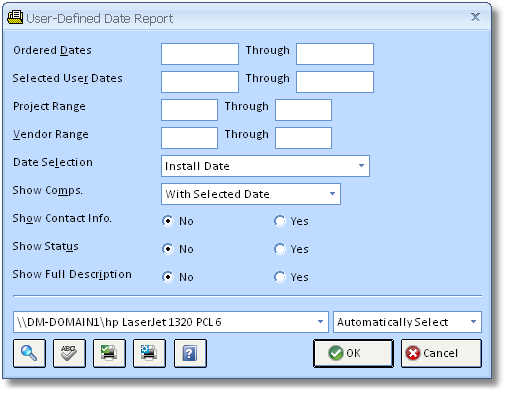Click the Ordered Dates Through end field
Screen dimensions: 506x393
(x=335, y=54)
